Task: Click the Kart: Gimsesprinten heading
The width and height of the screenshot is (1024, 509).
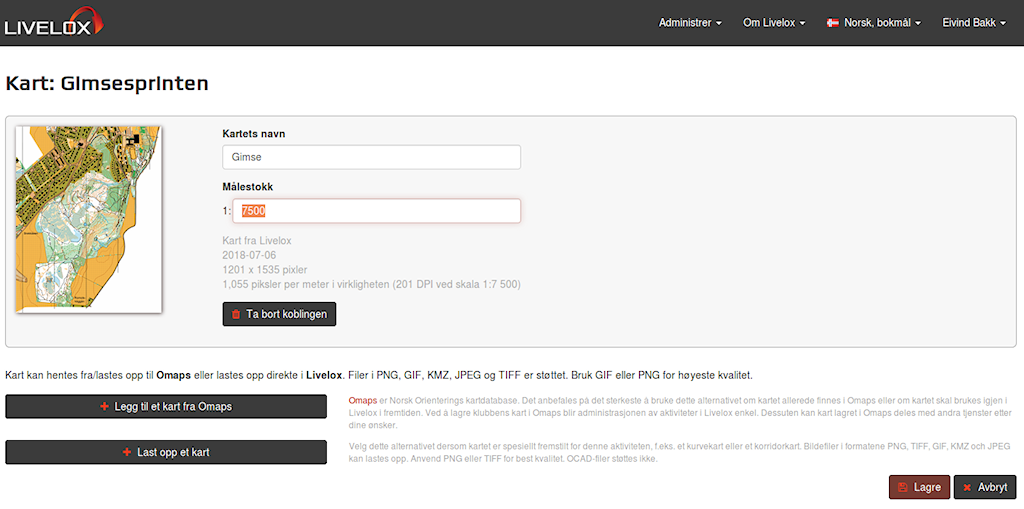Action: pyautogui.click(x=107, y=84)
